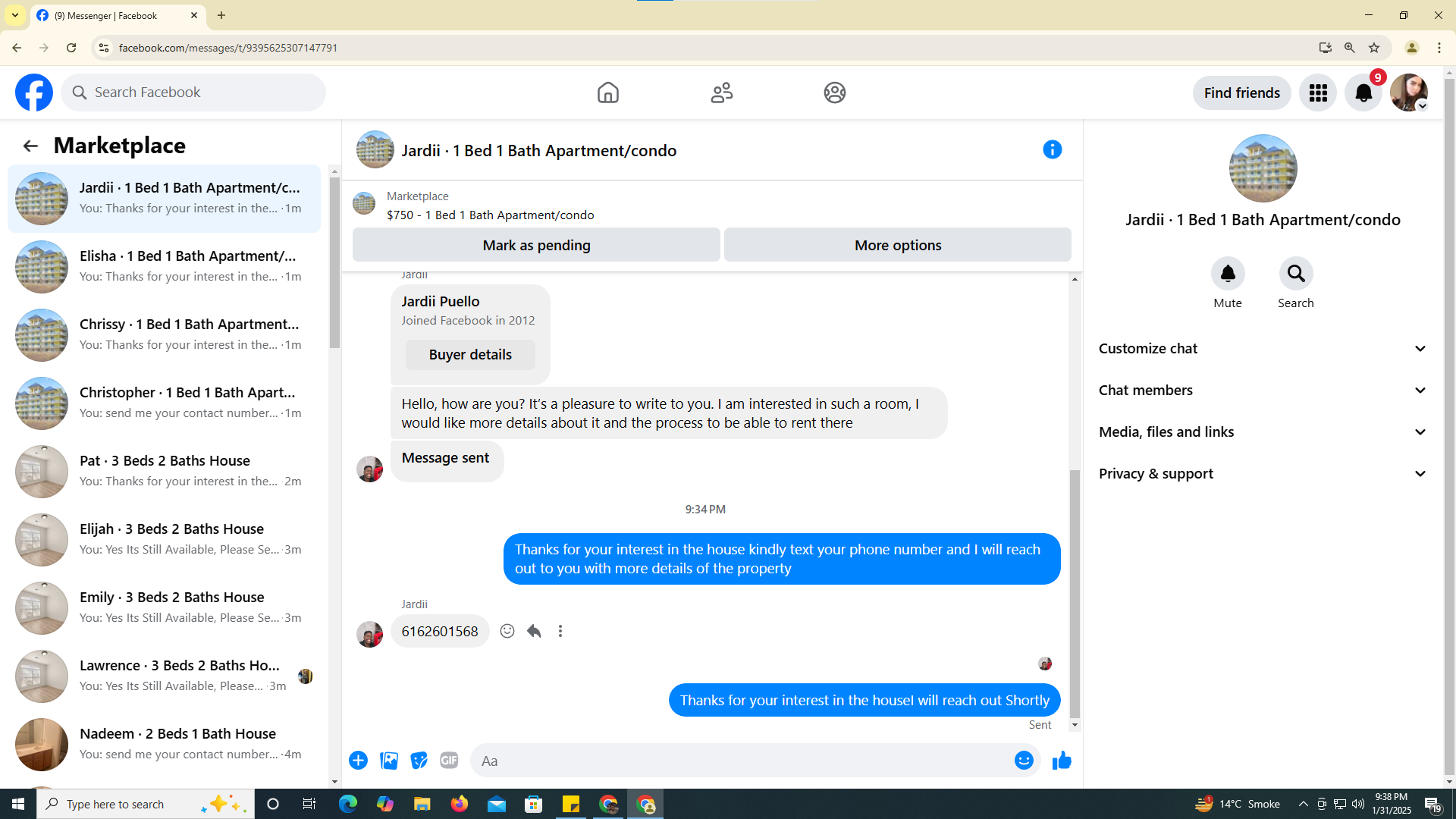Viewport: 1456px width, 819px height.
Task: Reply to the 6162601568 message
Action: pos(534,631)
